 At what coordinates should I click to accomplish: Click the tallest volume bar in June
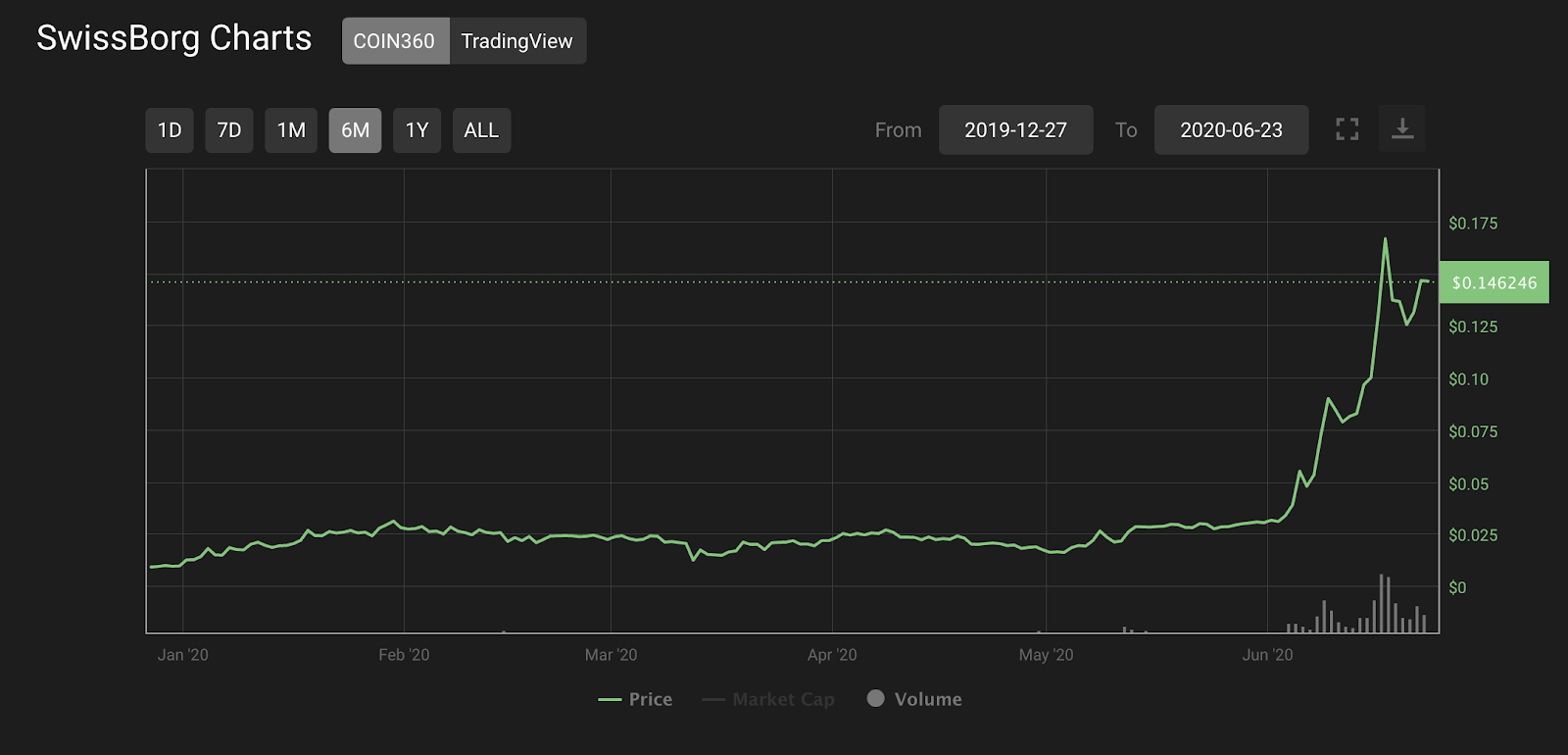[1382, 603]
